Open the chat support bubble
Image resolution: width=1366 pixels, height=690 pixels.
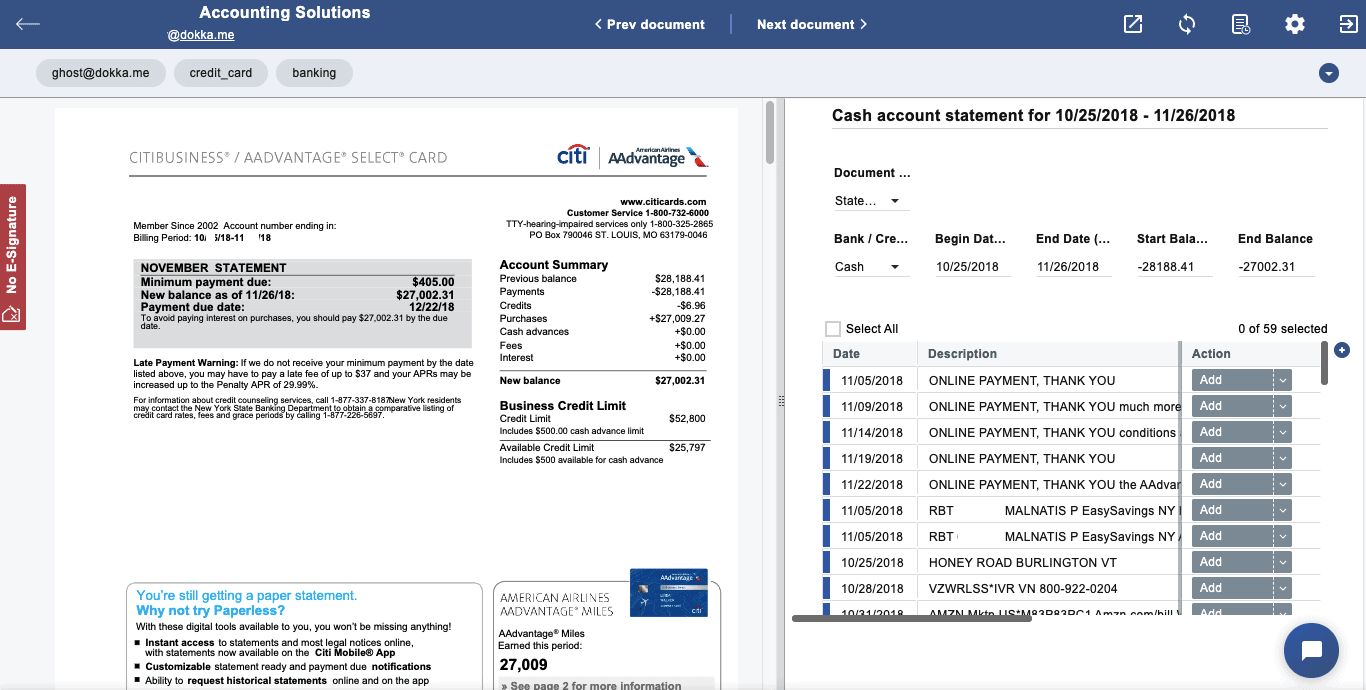(1310, 650)
